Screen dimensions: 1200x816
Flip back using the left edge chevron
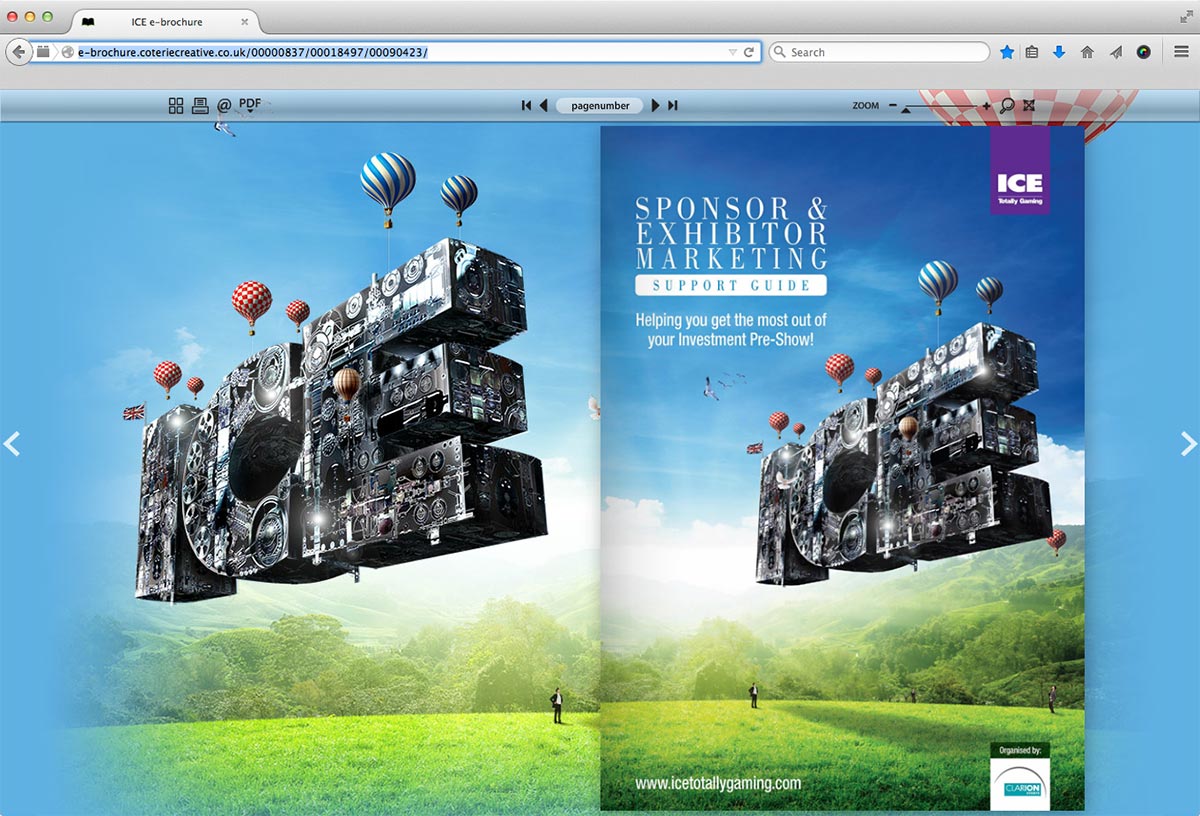tap(12, 443)
